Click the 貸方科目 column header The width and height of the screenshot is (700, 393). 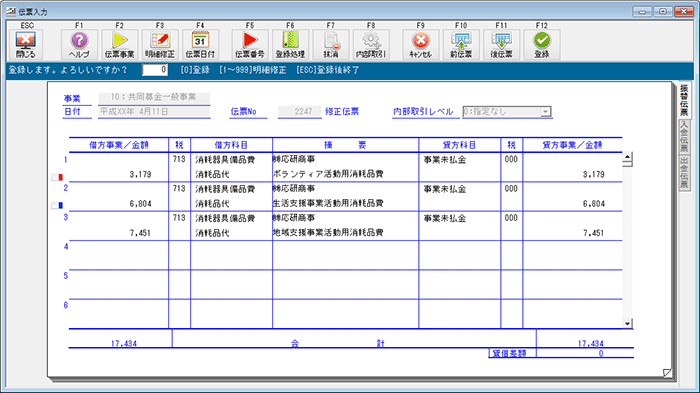[x=459, y=145]
